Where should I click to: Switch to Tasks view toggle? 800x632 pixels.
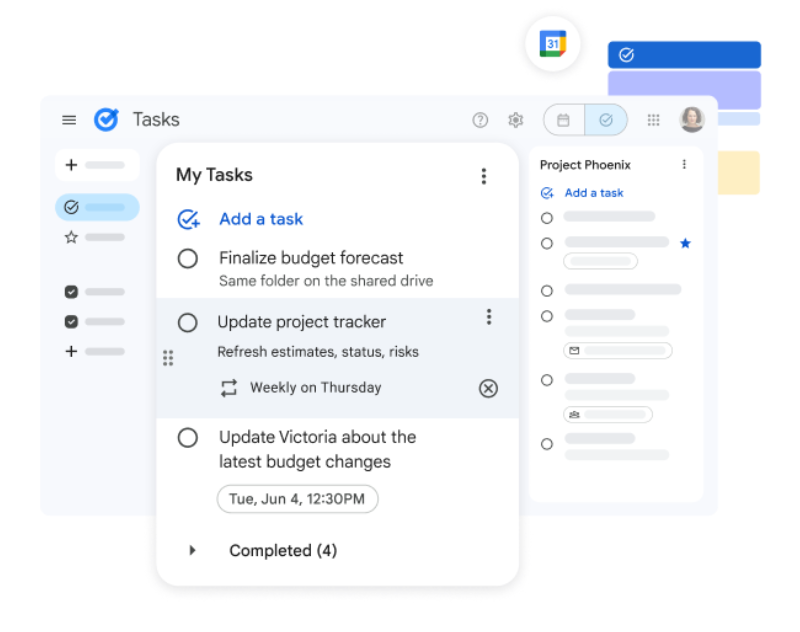606,120
